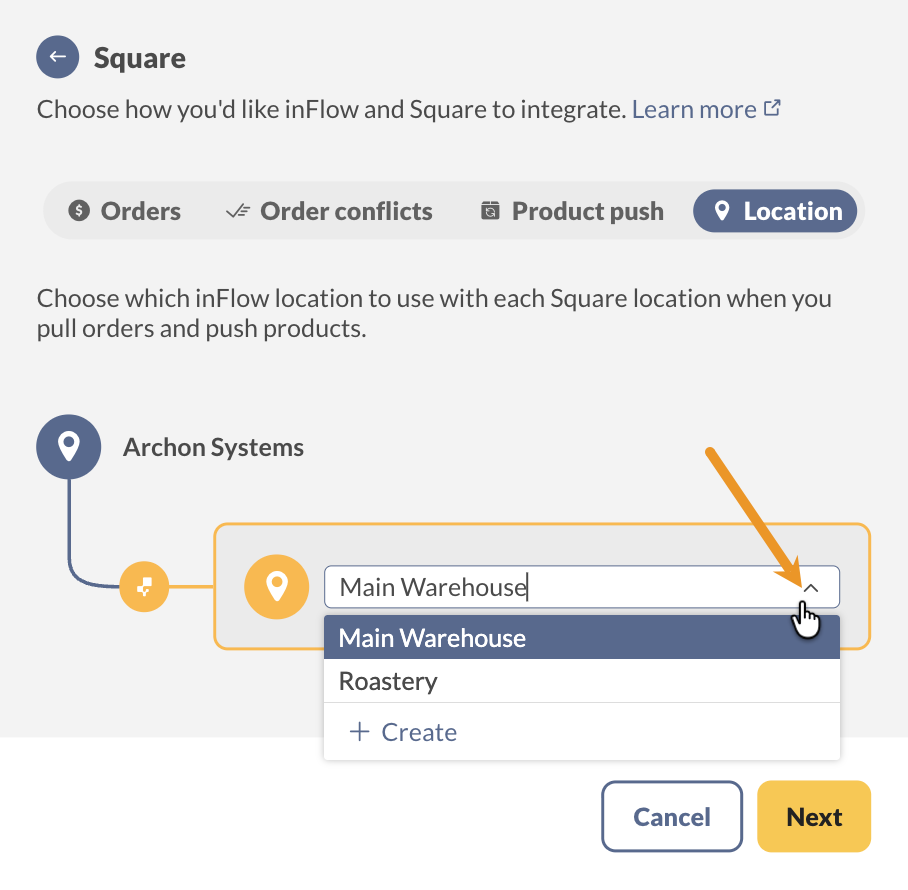Click the puzzle connector icon on the link line
The width and height of the screenshot is (908, 890).
(144, 587)
